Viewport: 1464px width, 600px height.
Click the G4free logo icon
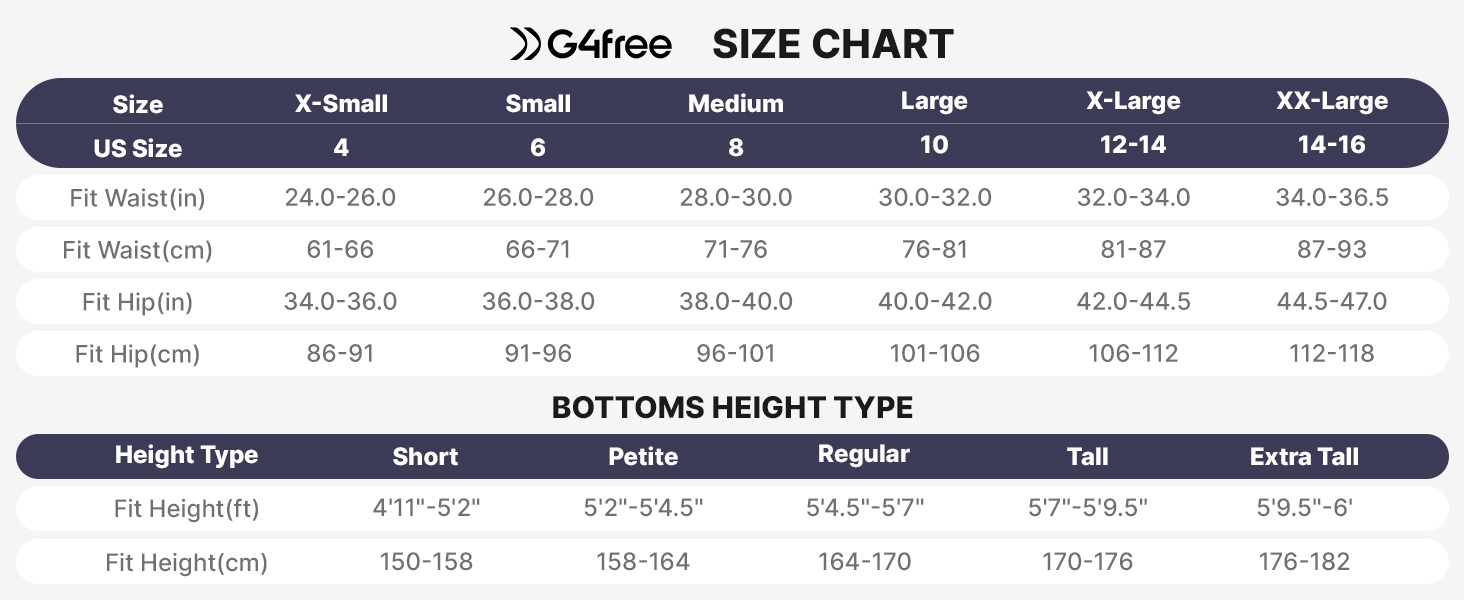click(x=525, y=45)
